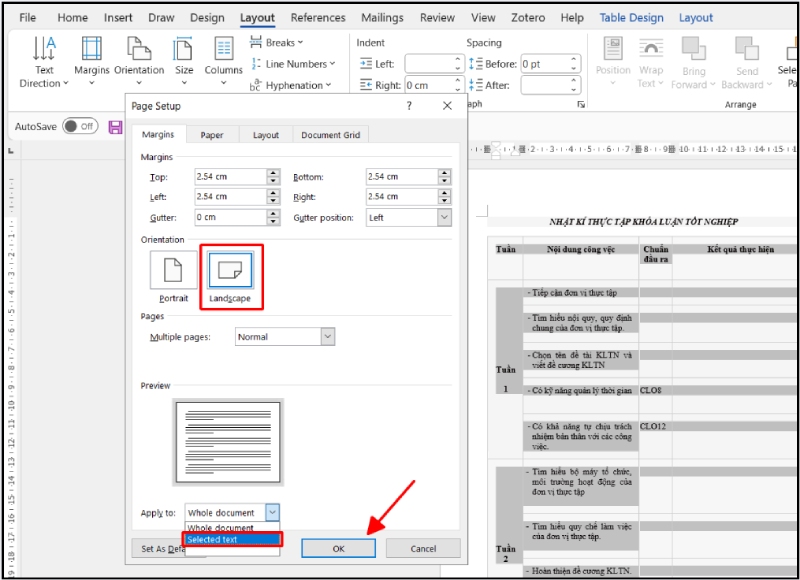
Task: Open the References menu
Action: 318,17
